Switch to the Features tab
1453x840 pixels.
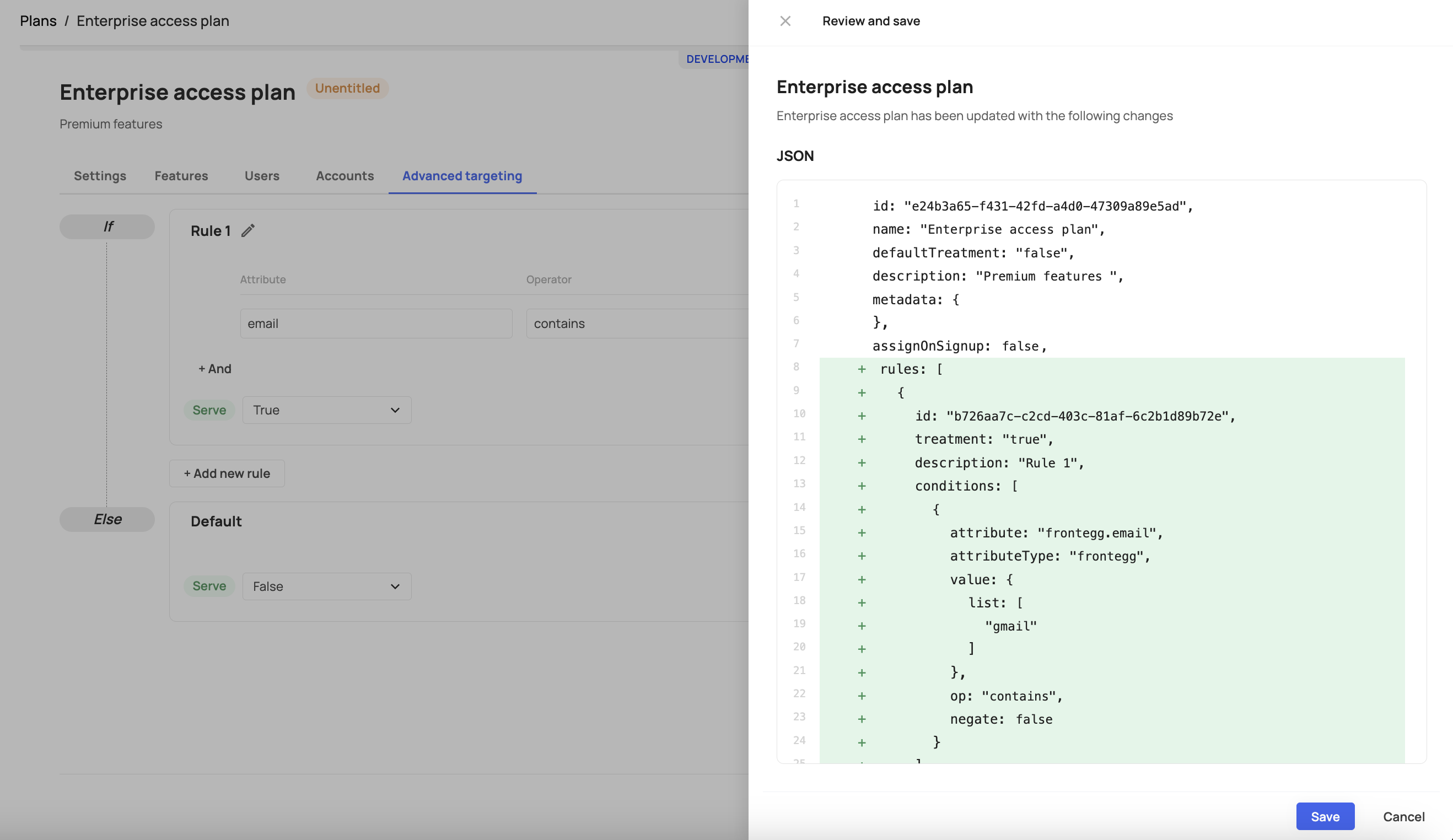pyautogui.click(x=181, y=176)
